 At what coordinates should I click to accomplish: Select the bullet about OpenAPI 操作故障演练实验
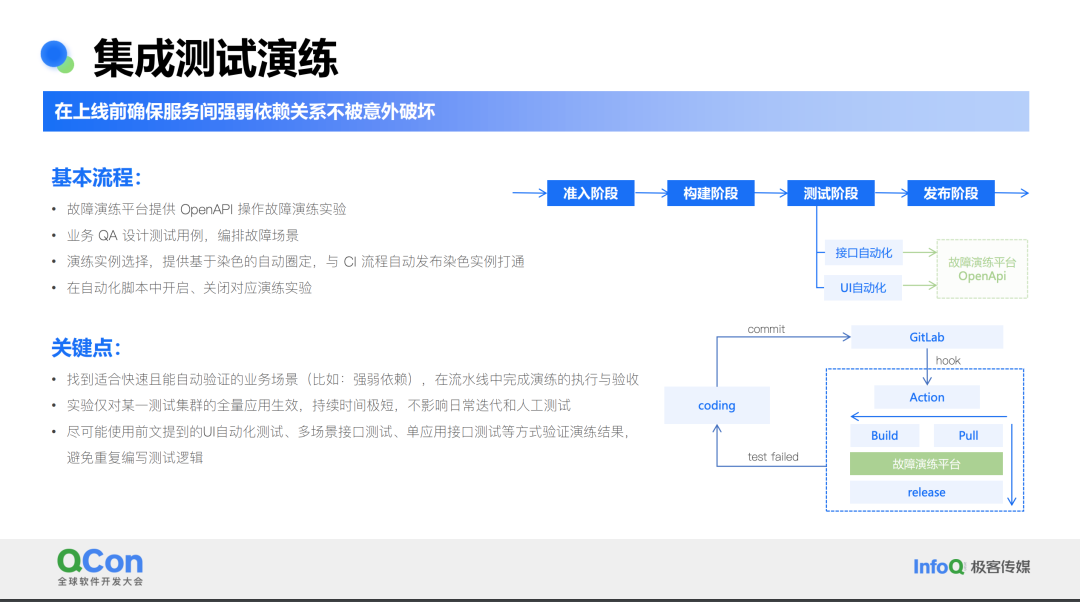(x=207, y=209)
